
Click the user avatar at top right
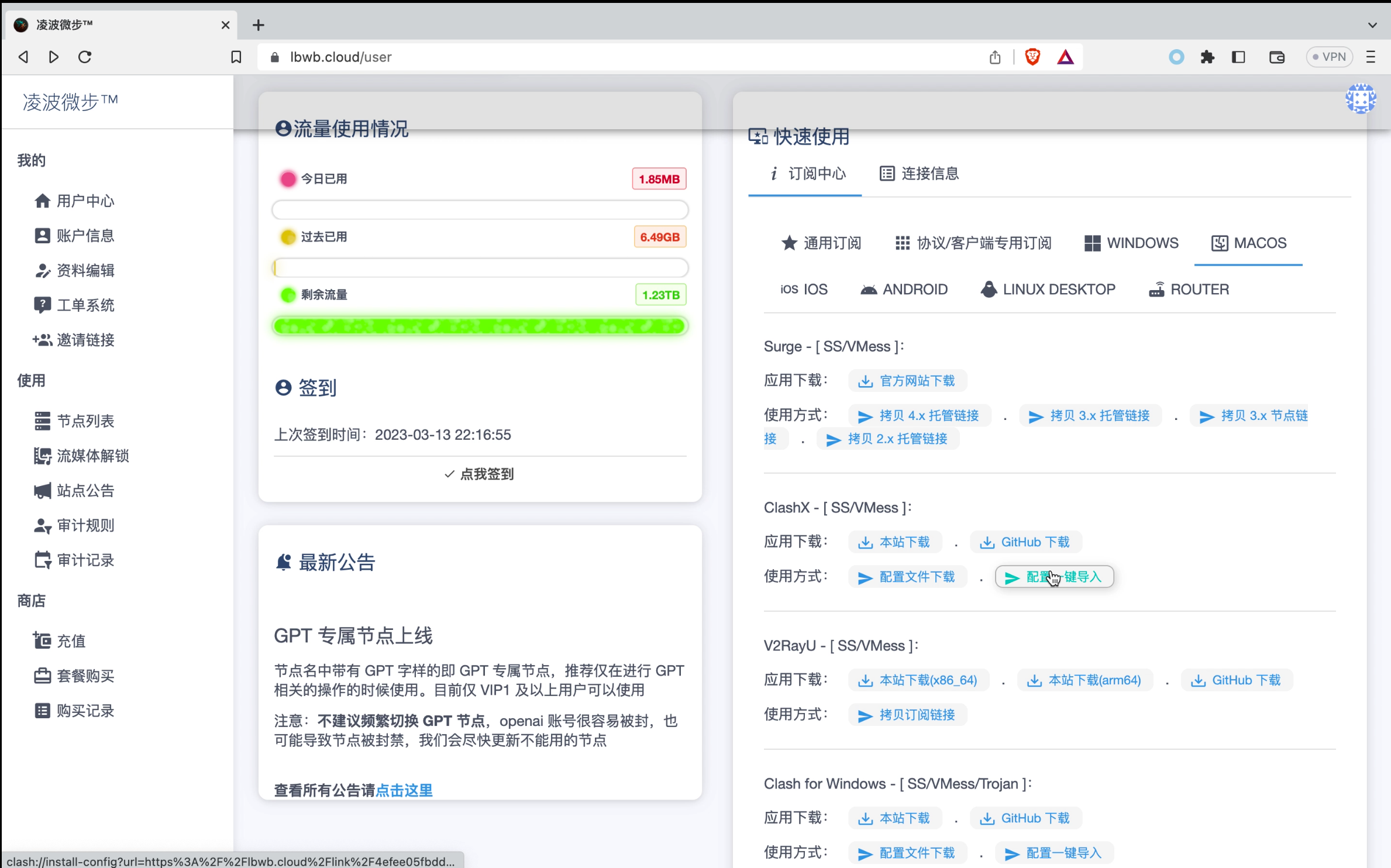[1360, 98]
